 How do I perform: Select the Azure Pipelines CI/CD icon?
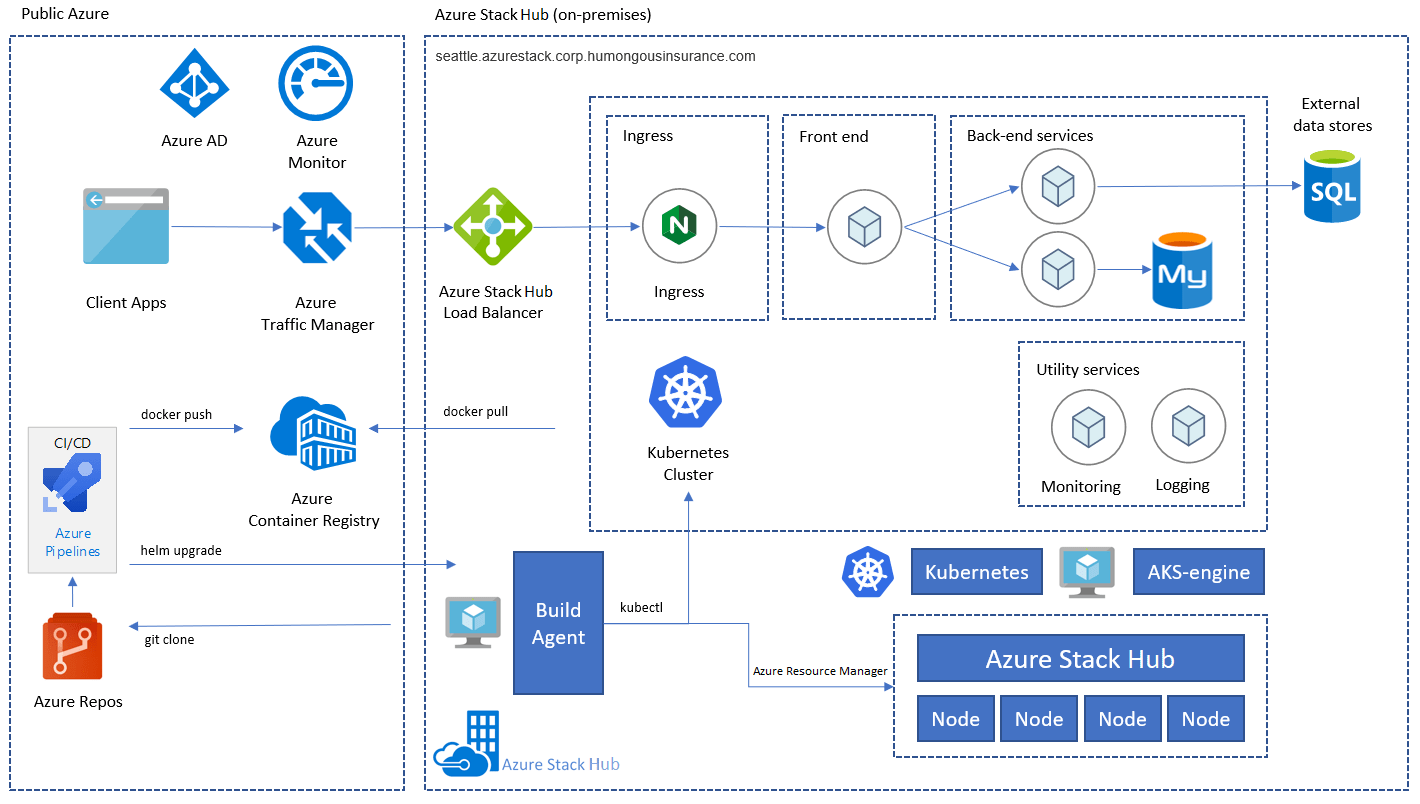click(72, 485)
